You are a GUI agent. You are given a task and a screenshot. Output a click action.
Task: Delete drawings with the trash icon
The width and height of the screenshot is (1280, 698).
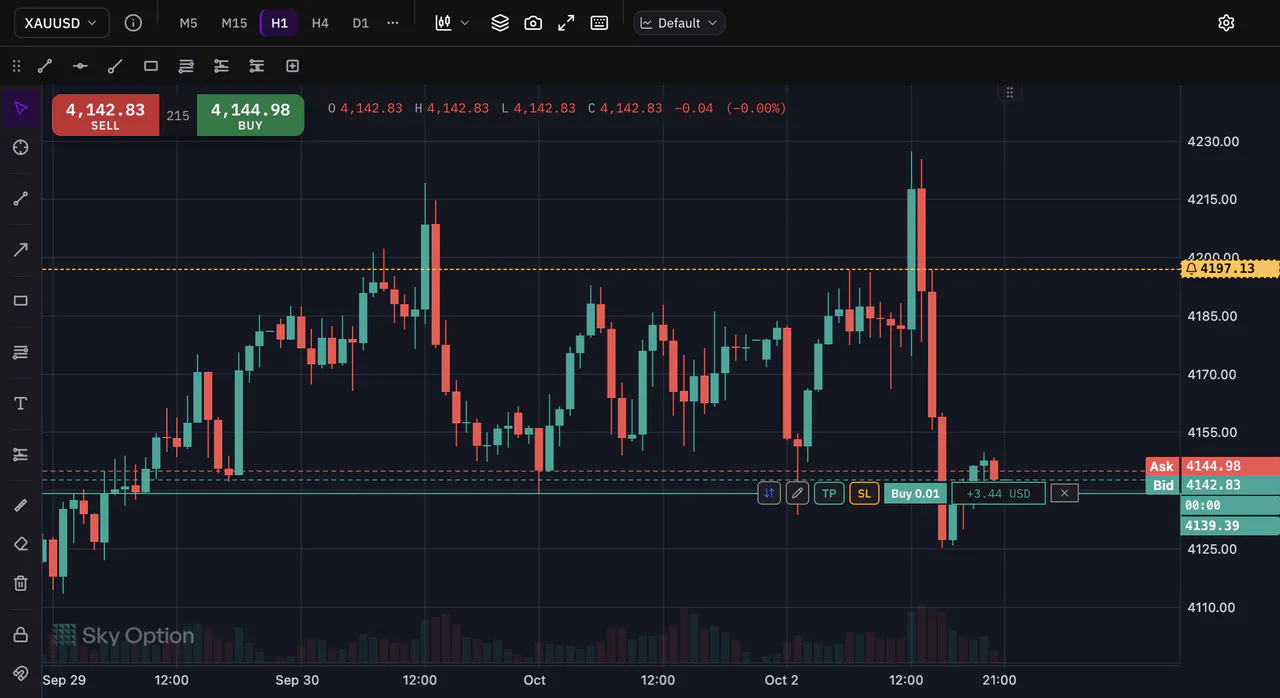[20, 583]
